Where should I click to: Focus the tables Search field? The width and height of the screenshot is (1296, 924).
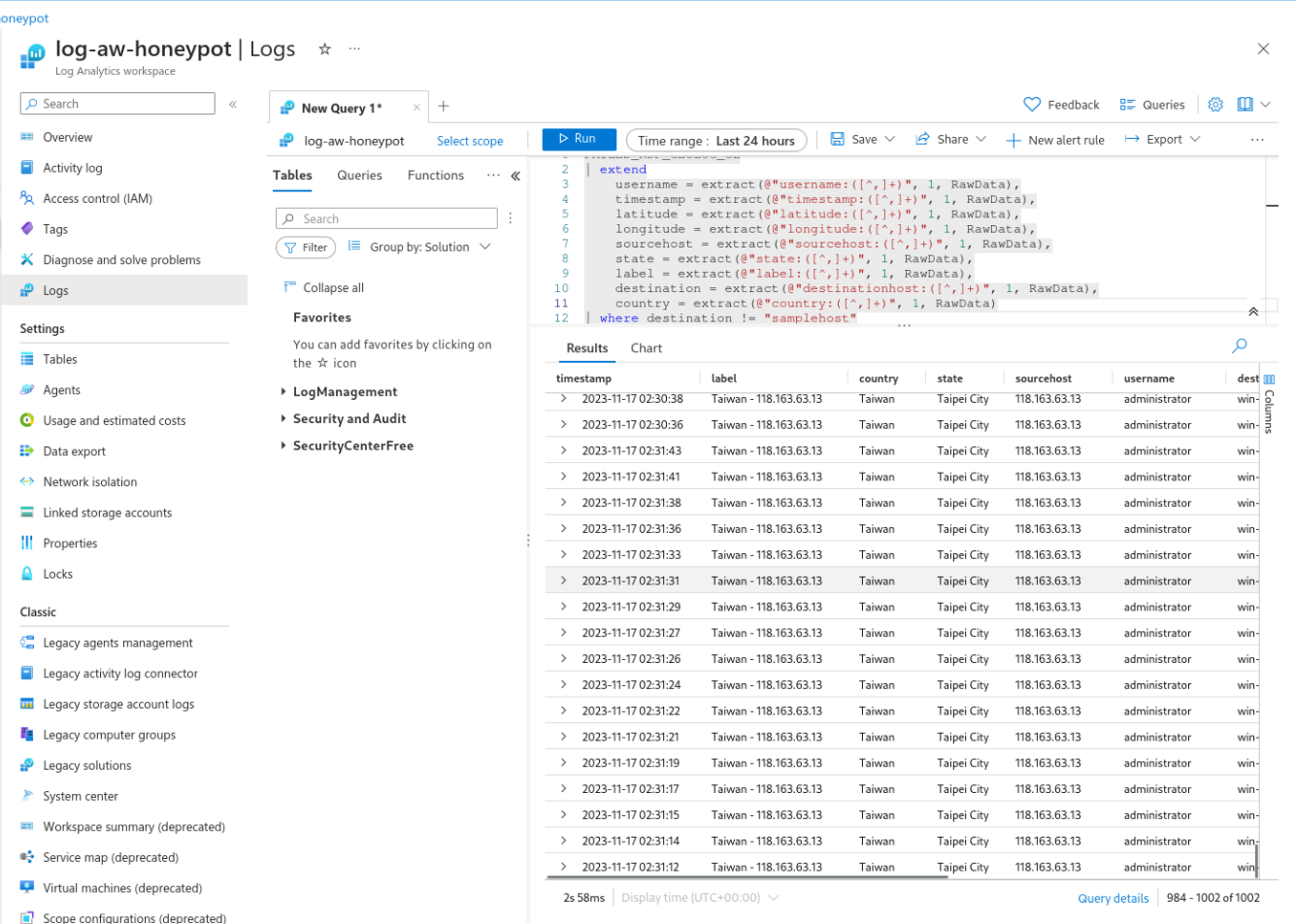click(x=386, y=218)
